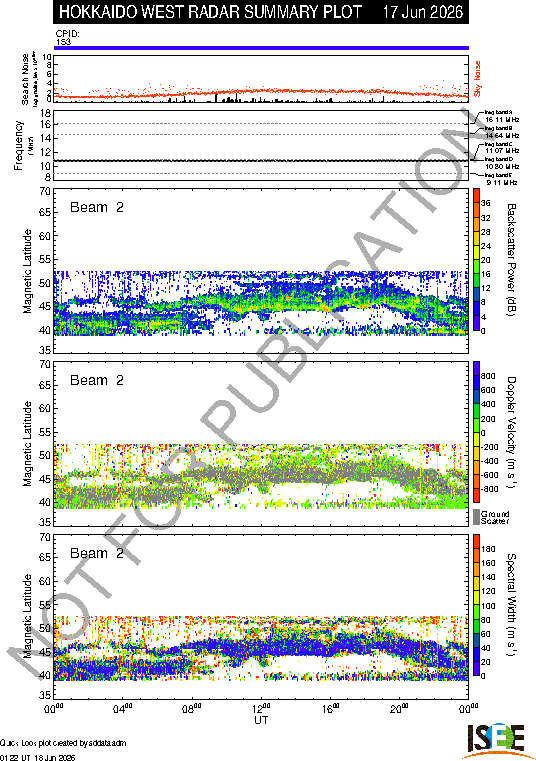Click the Beam 2 label in spectral width panel
This screenshot has width=536, height=761.
tap(97, 553)
